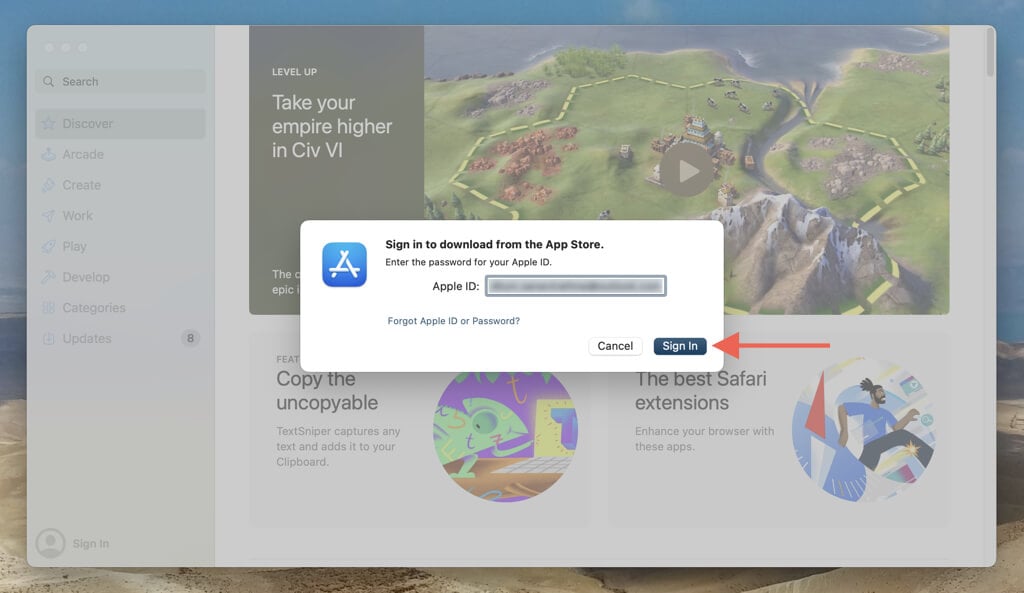Screen dimensions: 1024x593
Task: Open Forgot Apple ID or Password link
Action: (x=454, y=321)
